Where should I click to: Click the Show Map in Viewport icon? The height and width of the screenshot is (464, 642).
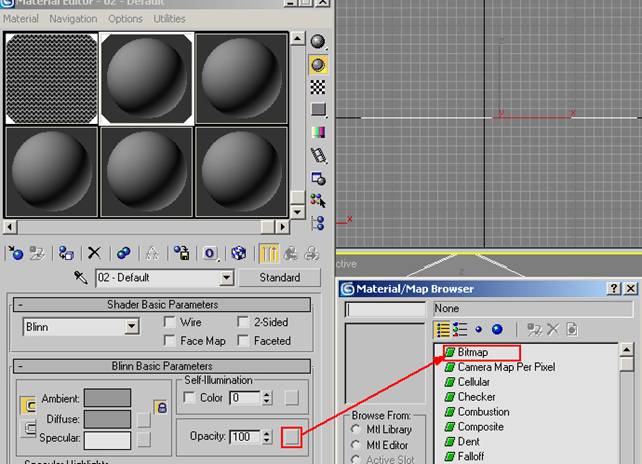[239, 253]
